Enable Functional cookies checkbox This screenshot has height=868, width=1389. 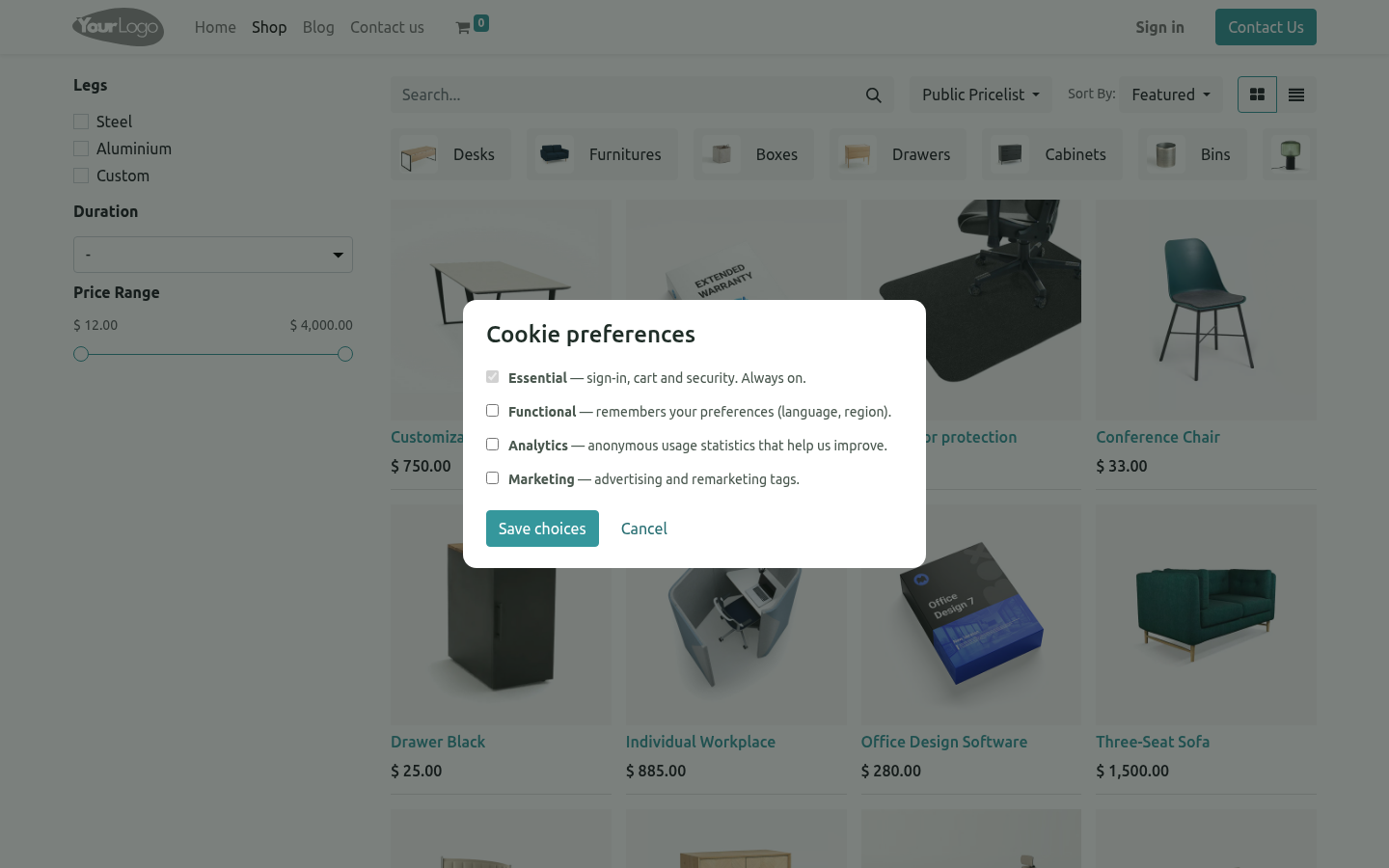click(492, 411)
